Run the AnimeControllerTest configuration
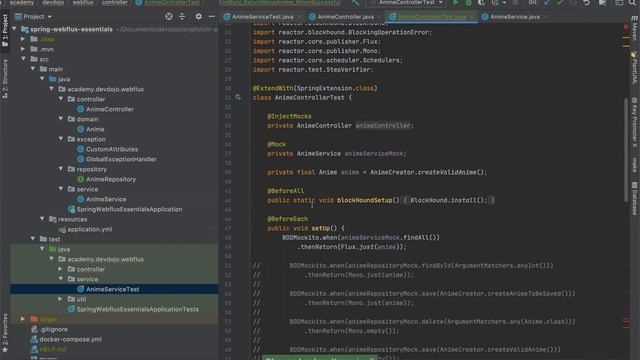The image size is (640, 360). [456, 3]
